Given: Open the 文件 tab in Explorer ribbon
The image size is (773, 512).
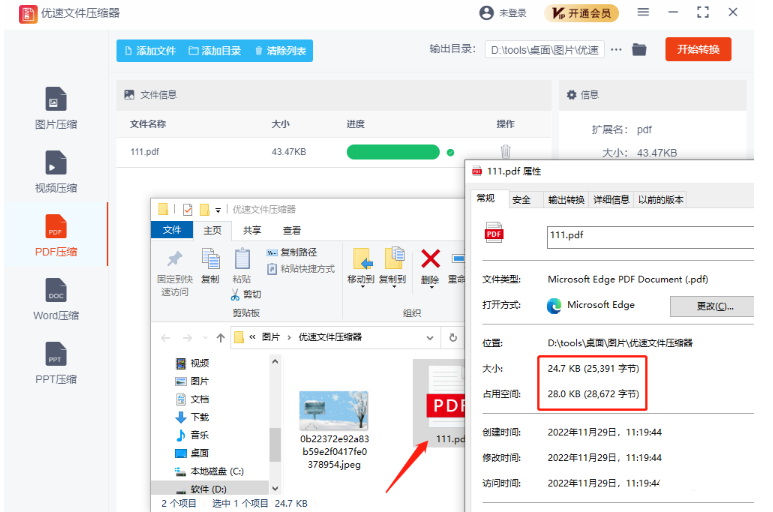Looking at the screenshot, I should [172, 230].
